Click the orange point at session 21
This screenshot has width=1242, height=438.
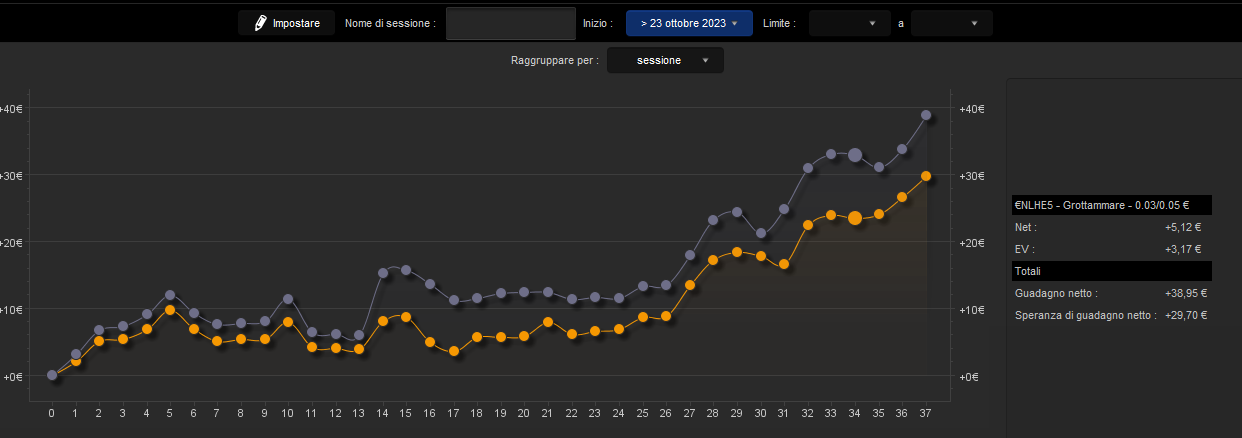click(548, 322)
